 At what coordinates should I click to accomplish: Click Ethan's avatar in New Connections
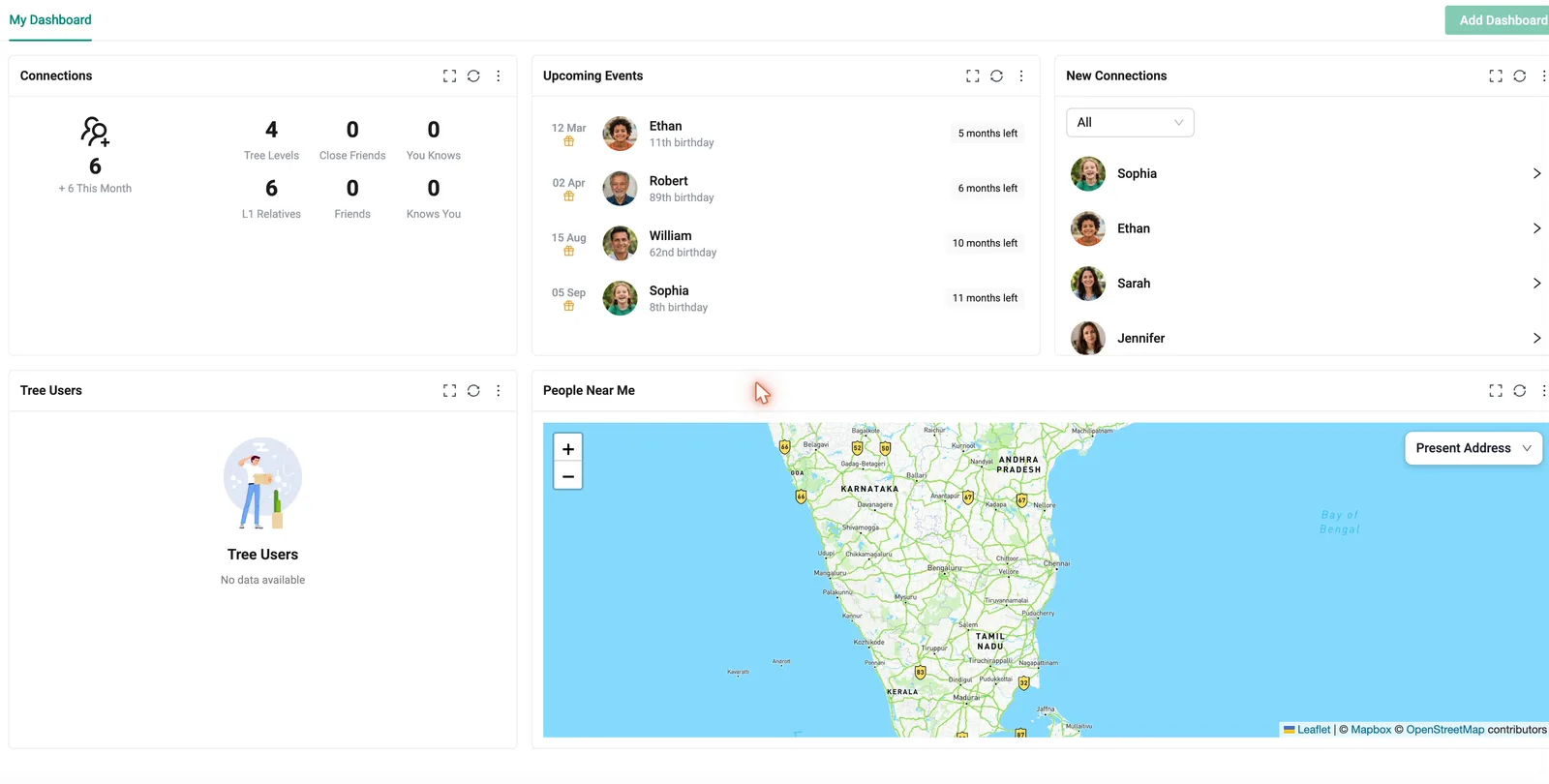1088,228
